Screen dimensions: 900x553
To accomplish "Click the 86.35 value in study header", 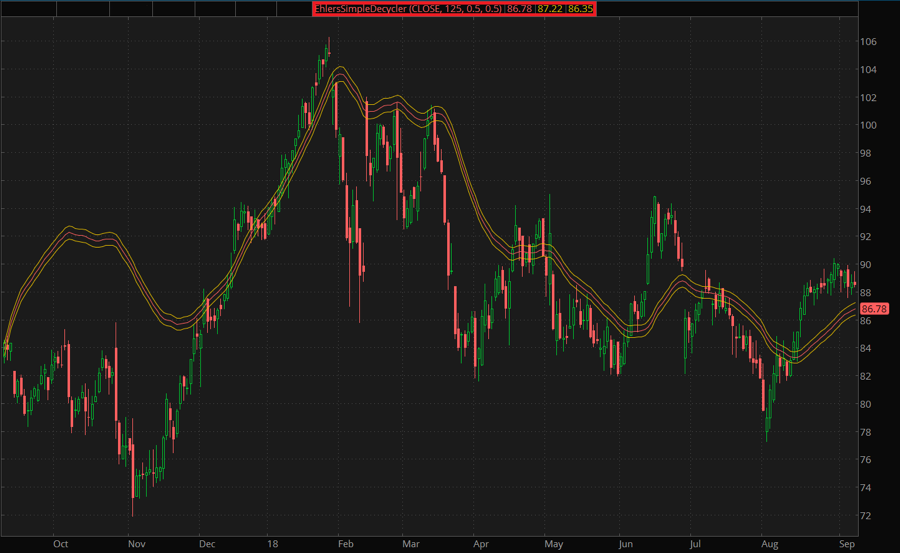I will pos(580,8).
